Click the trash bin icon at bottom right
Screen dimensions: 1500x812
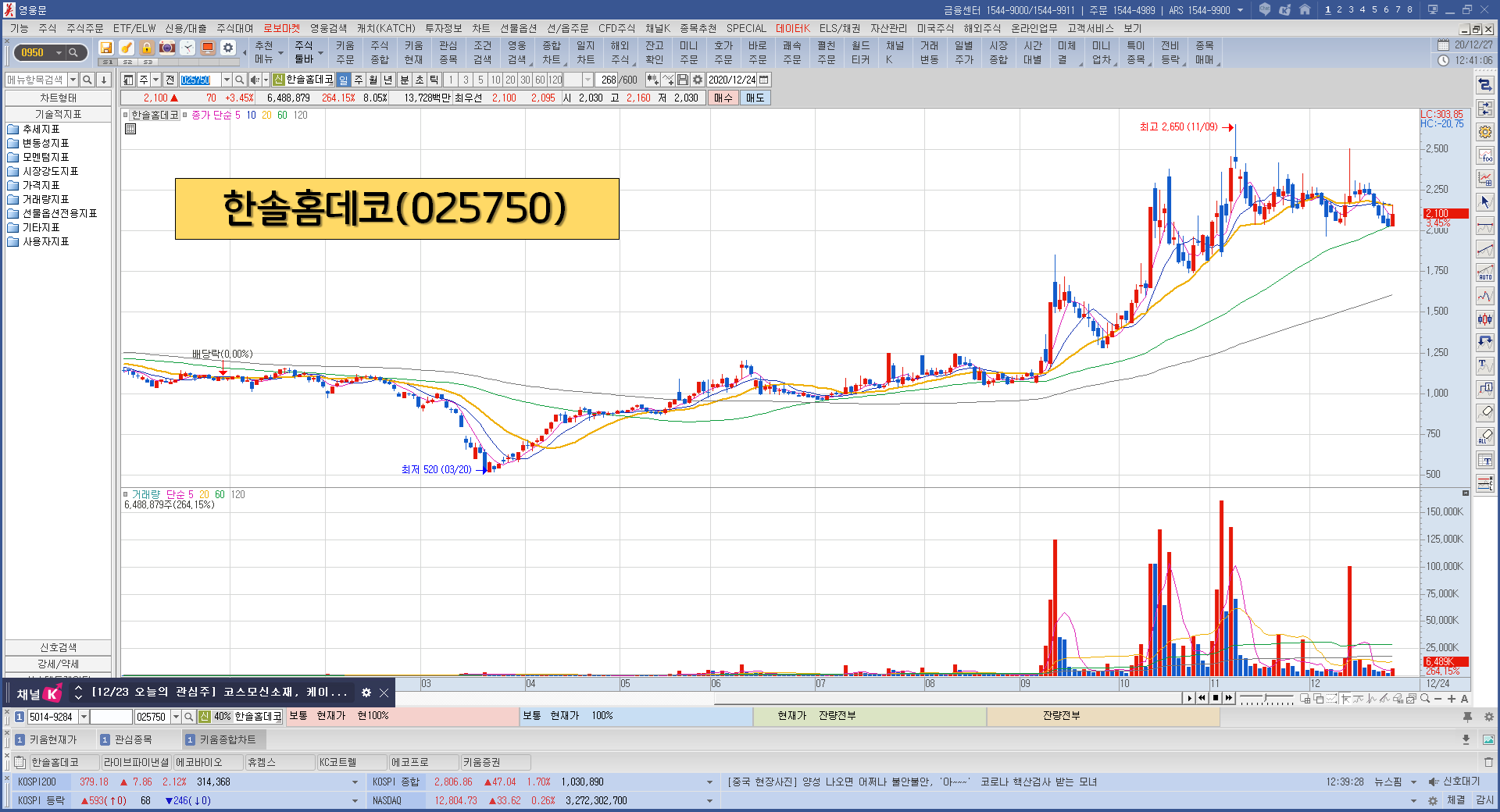coord(1488,762)
